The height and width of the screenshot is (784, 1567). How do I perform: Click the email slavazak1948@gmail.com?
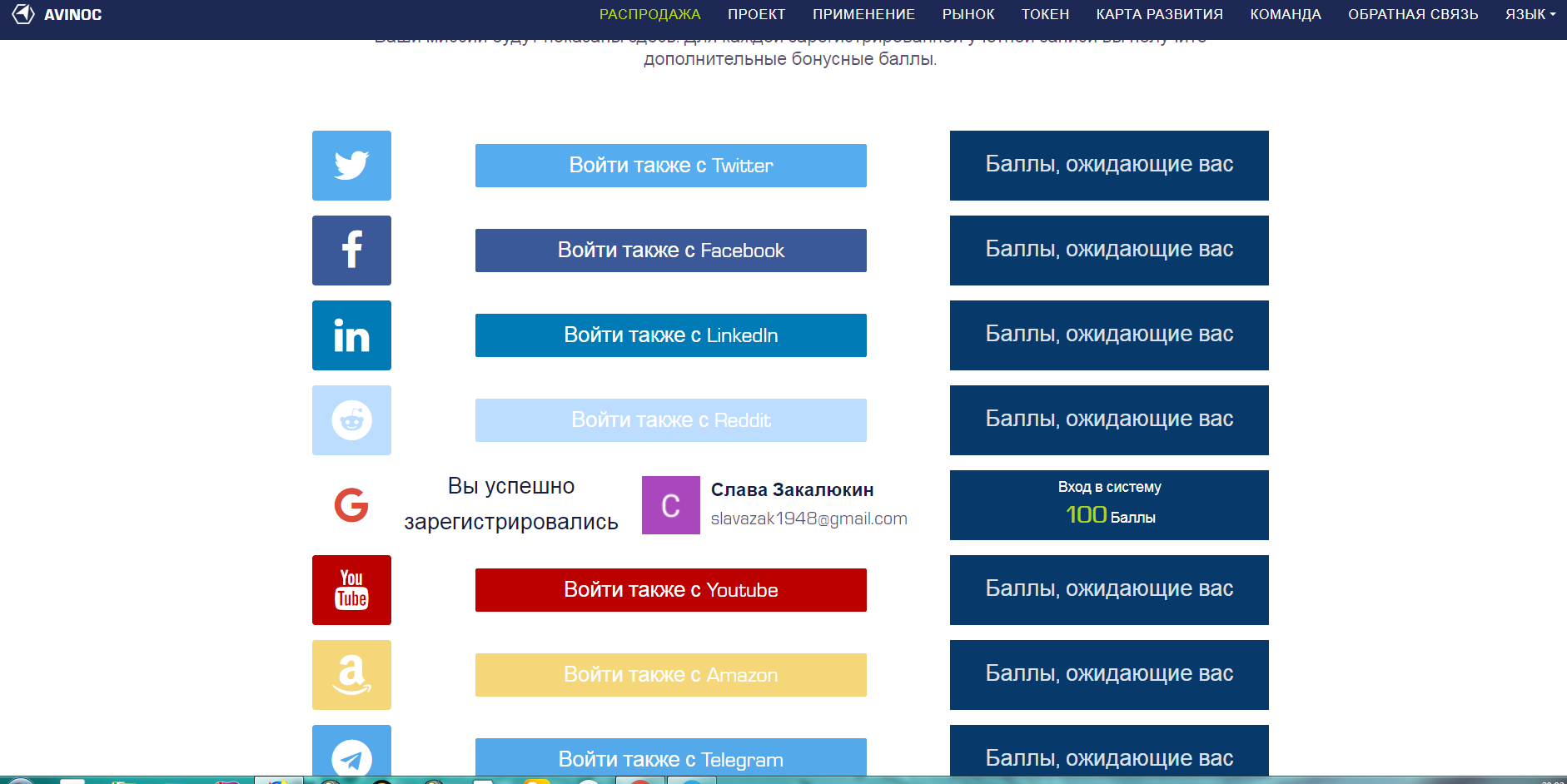point(808,519)
